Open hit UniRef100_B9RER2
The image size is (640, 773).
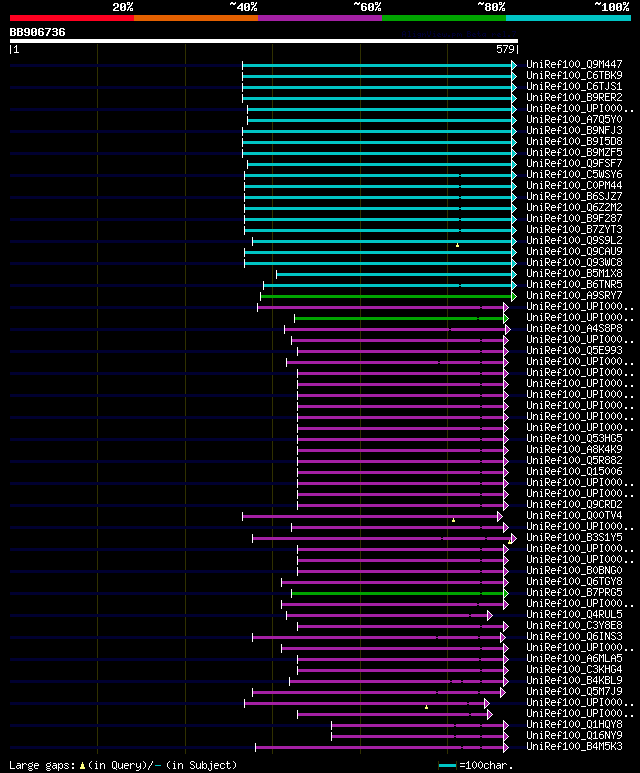[574, 98]
